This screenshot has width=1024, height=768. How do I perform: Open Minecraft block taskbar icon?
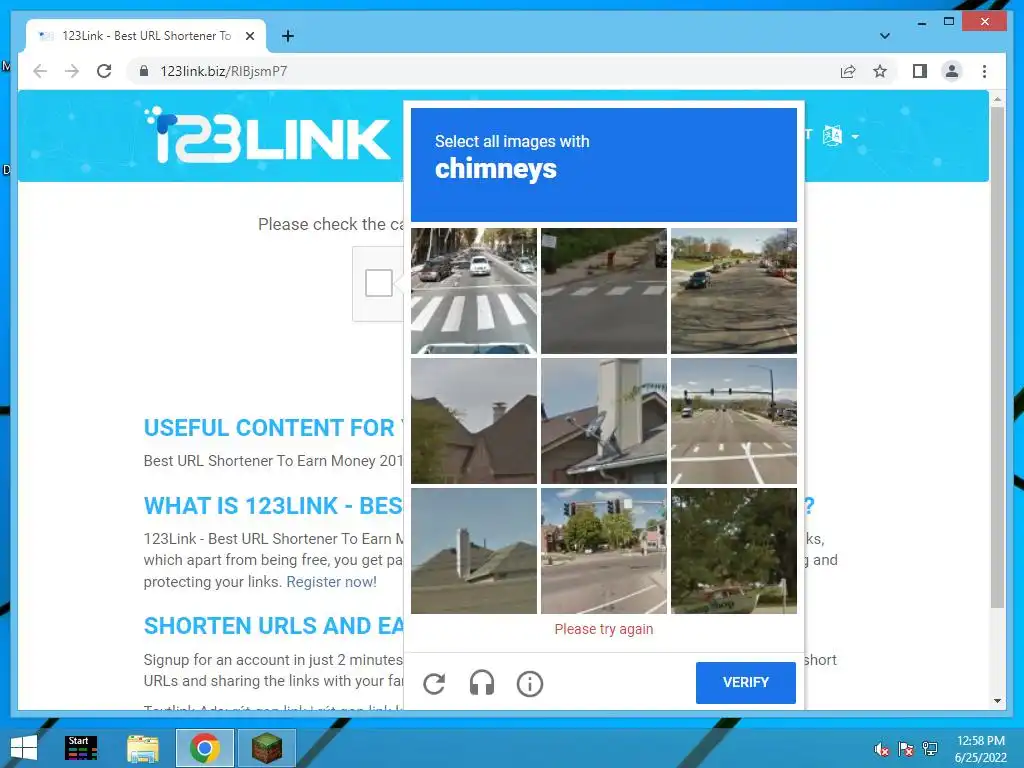tap(266, 748)
